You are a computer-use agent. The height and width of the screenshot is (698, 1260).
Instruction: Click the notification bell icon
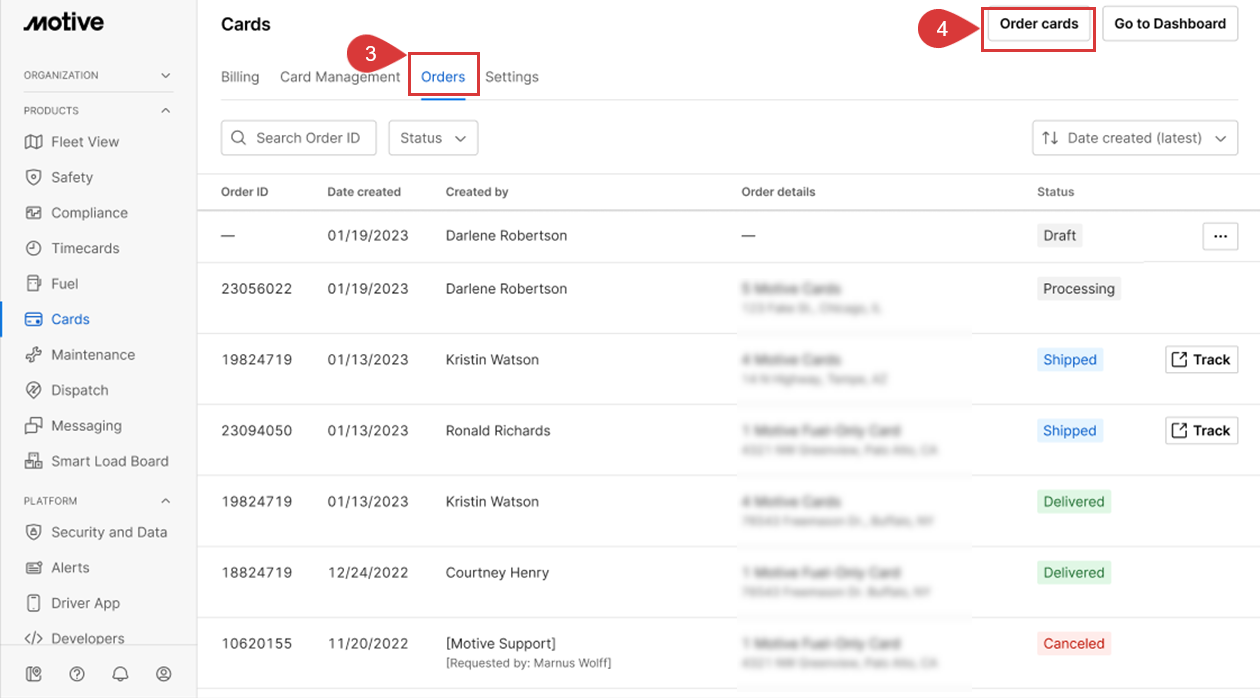(120, 674)
